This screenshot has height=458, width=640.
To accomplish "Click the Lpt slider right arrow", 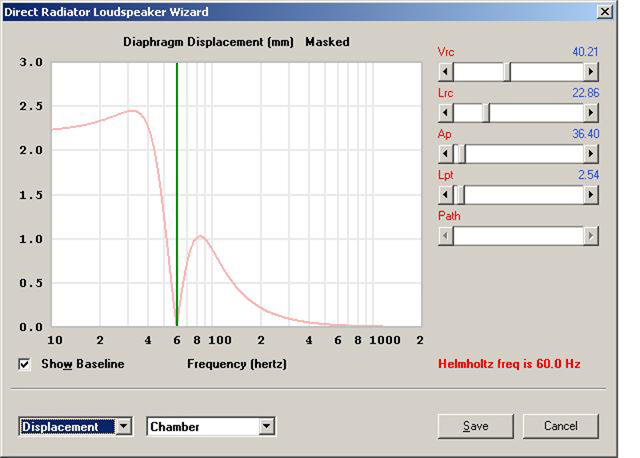I will coord(591,195).
